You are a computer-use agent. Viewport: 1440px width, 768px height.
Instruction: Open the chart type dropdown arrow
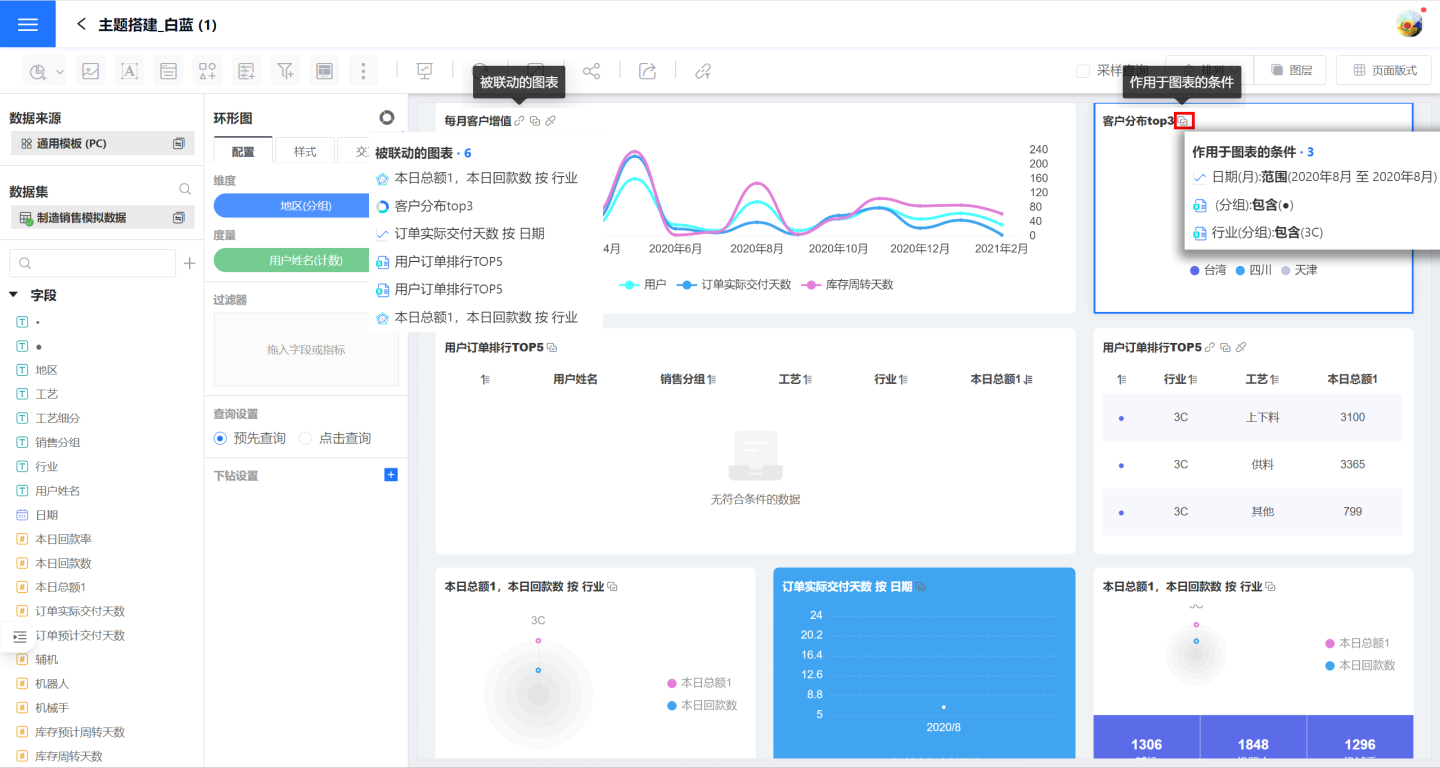point(60,72)
